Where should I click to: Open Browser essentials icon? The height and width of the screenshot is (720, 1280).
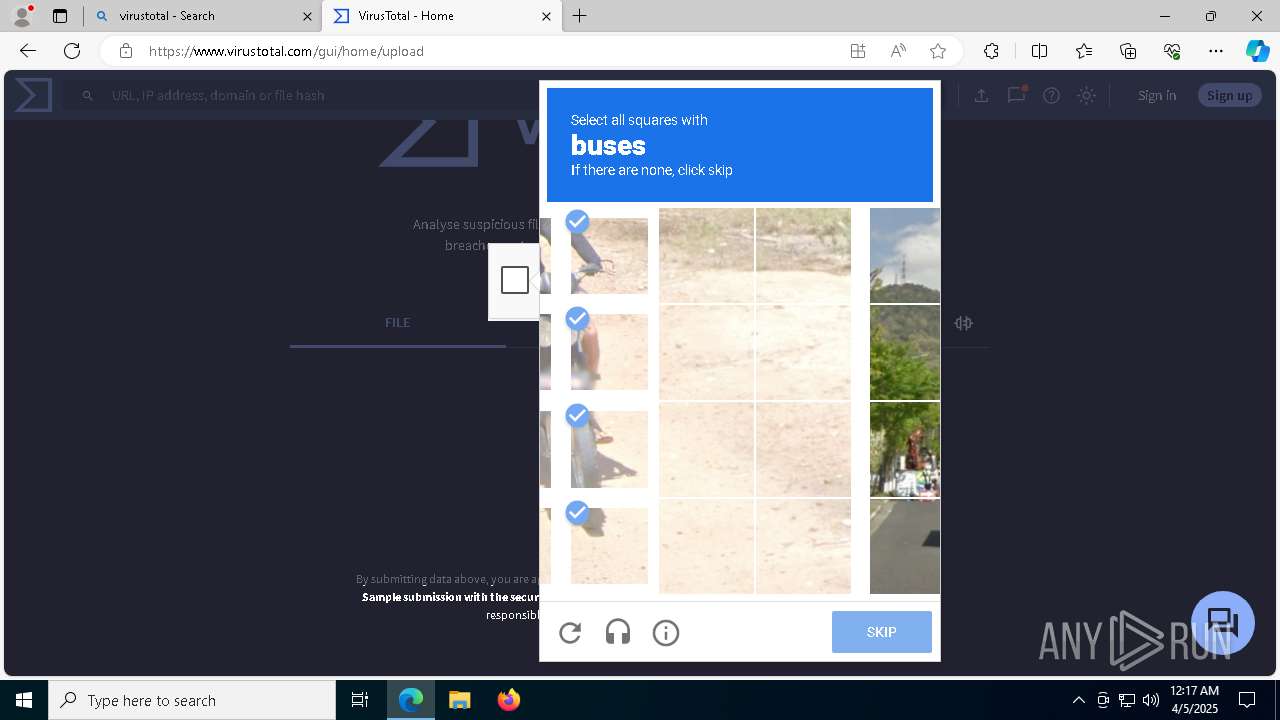[x=1172, y=51]
